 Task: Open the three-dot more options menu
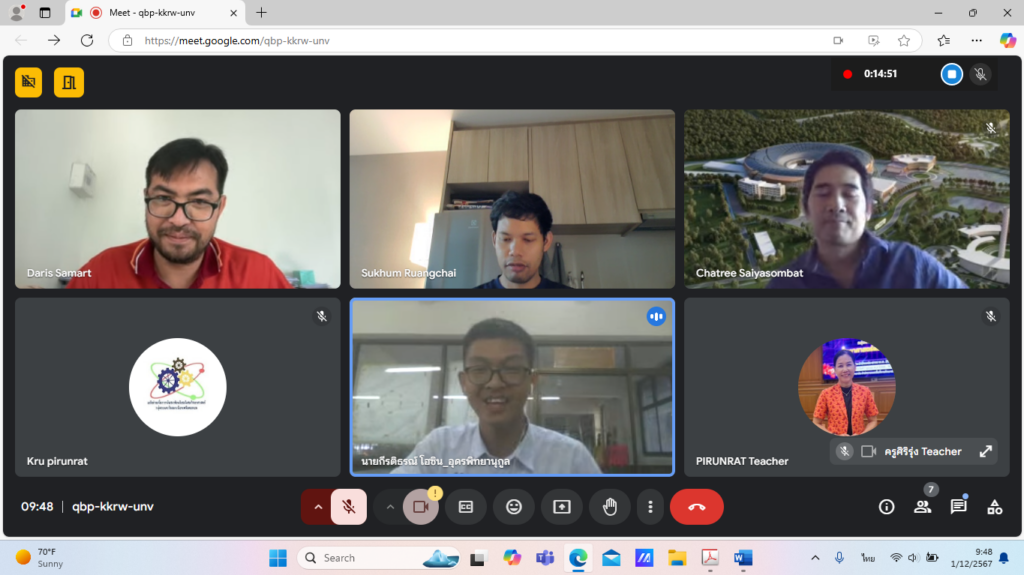point(650,506)
